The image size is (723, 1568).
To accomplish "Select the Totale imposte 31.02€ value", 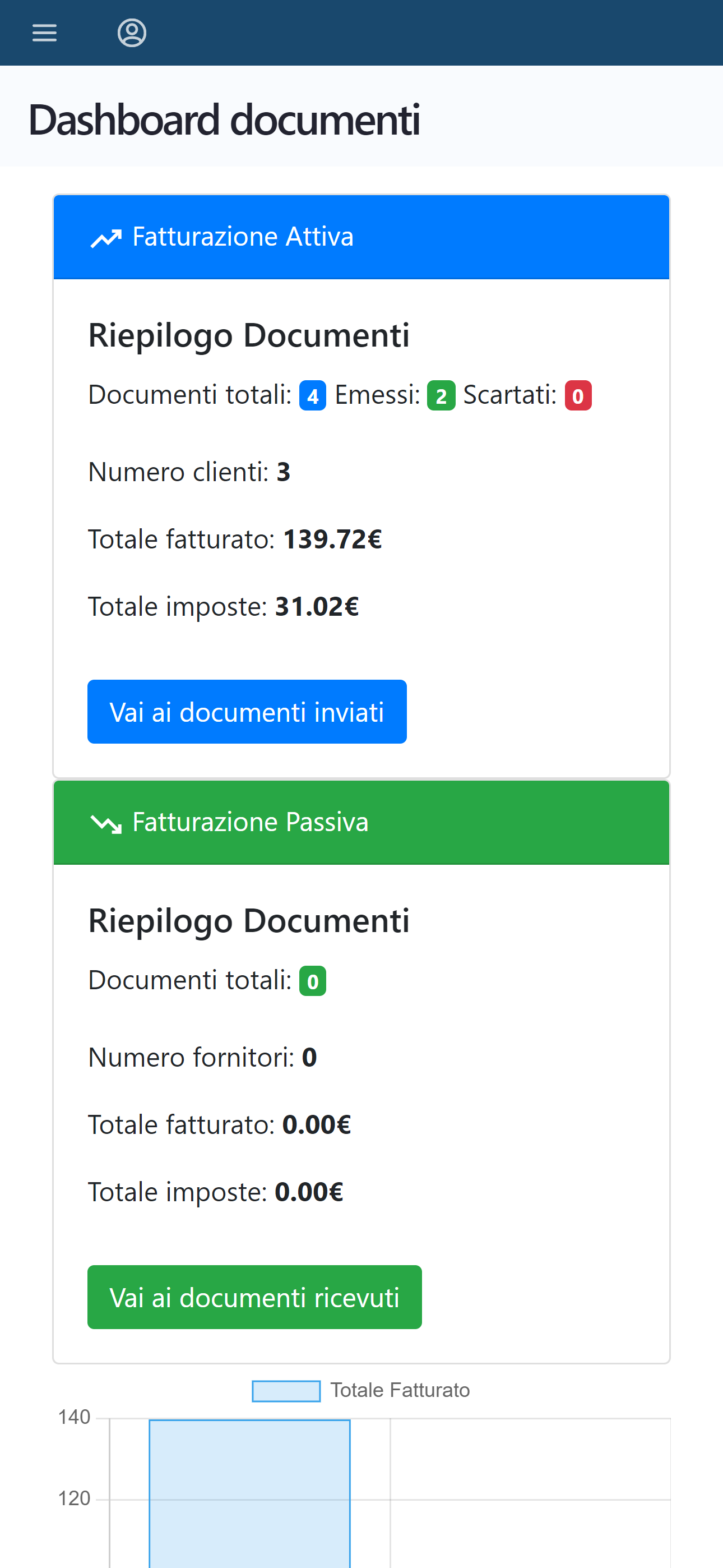I will coord(317,607).
